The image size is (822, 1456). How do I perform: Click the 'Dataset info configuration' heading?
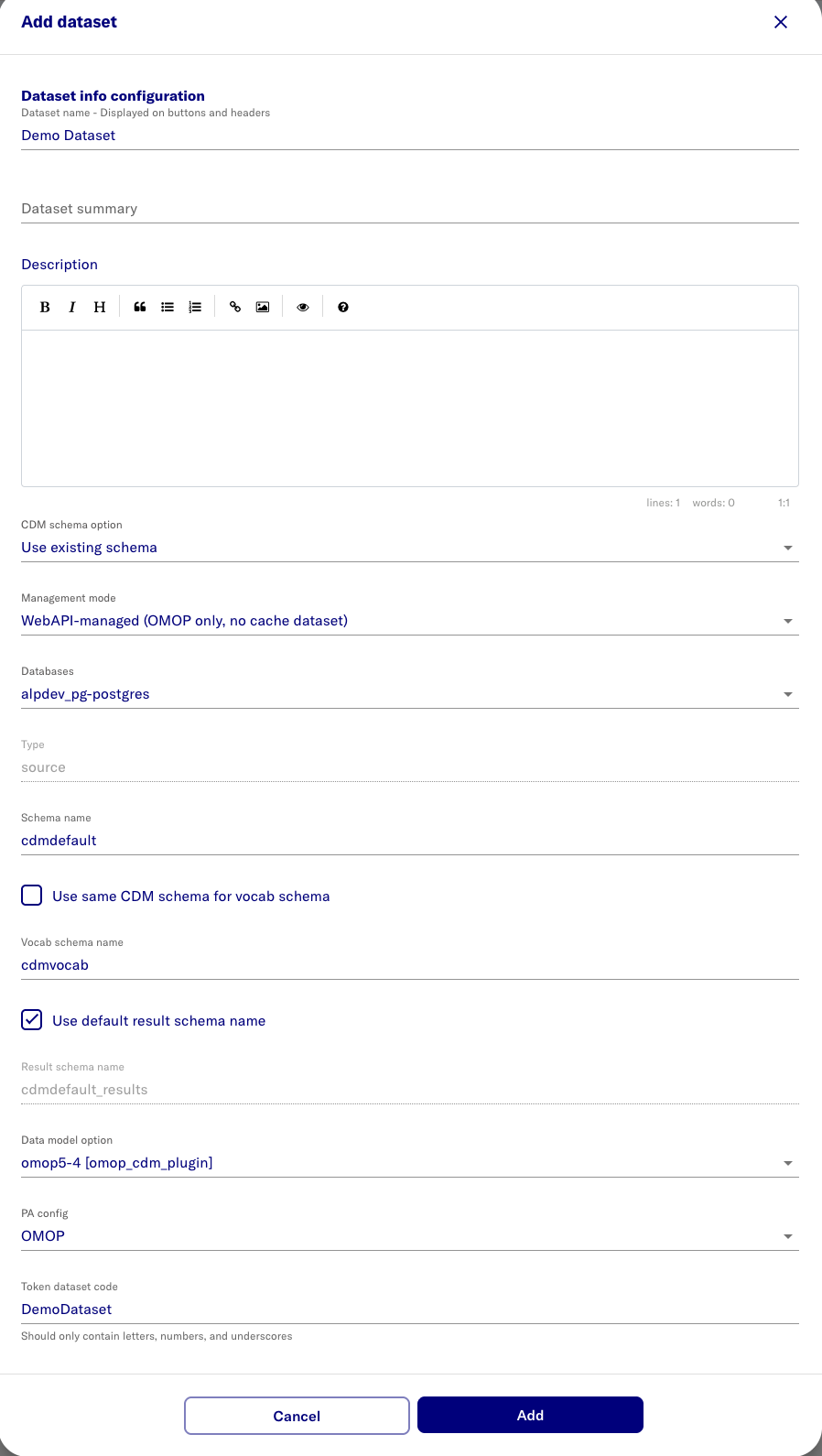(113, 96)
